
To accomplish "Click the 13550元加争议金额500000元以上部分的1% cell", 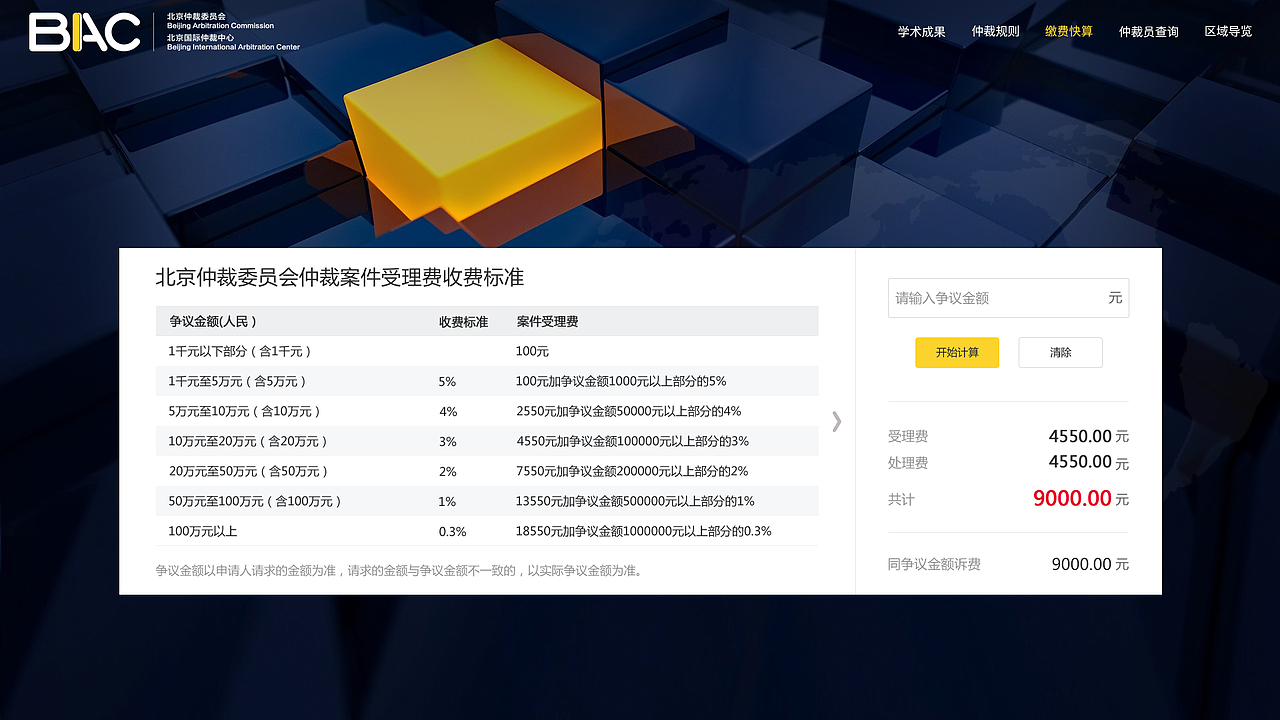I will (x=635, y=501).
